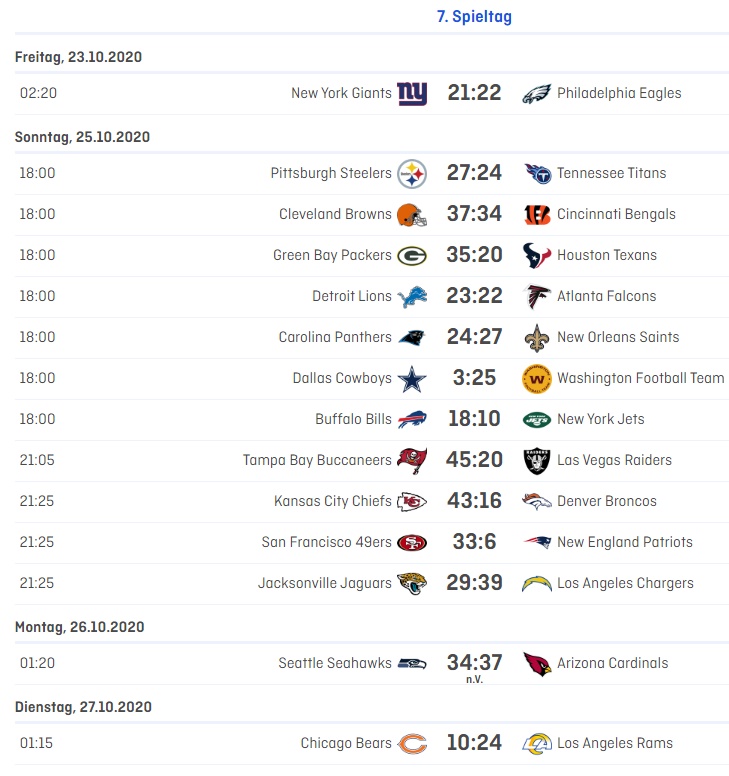Screen dimensions: 729x776
Task: Click the 45:20 Buccaneers–Raiders score
Action: [474, 460]
